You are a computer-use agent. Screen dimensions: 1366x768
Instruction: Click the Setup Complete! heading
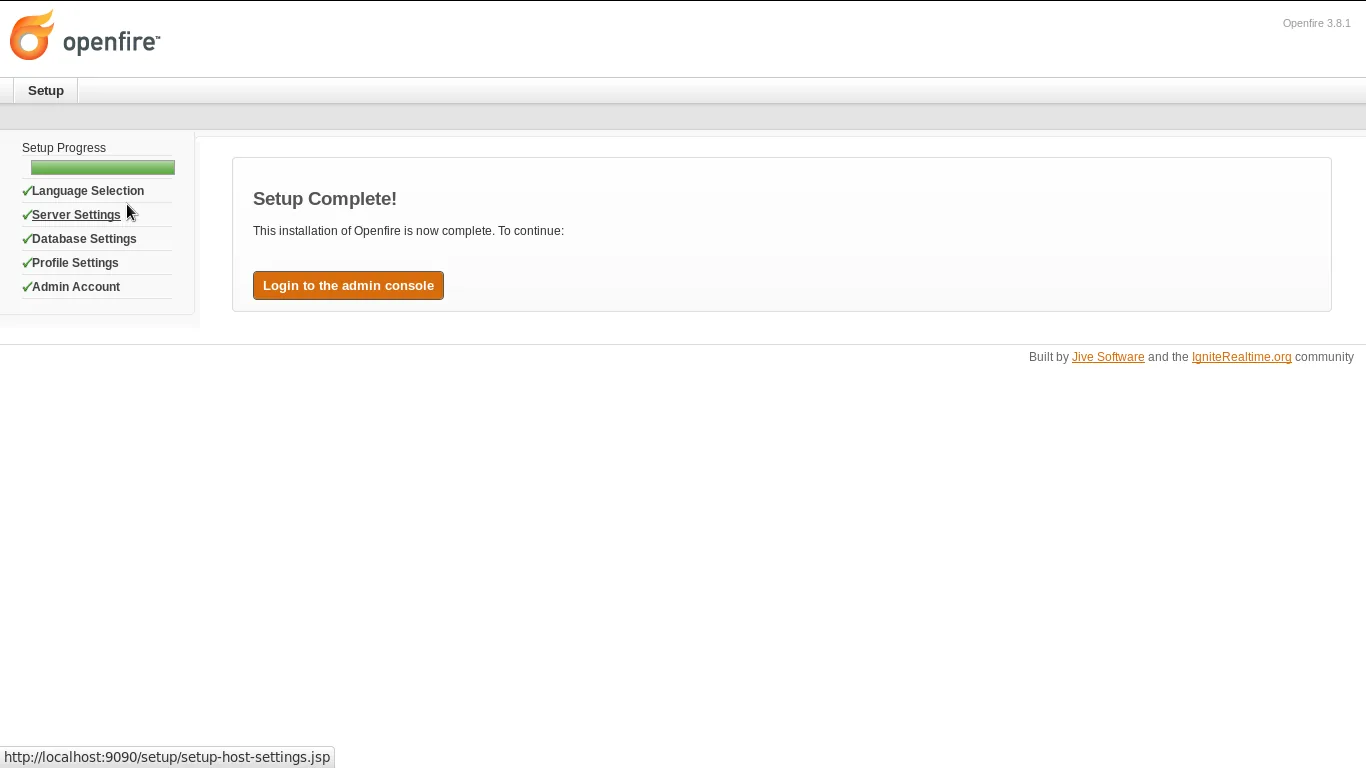tap(325, 199)
